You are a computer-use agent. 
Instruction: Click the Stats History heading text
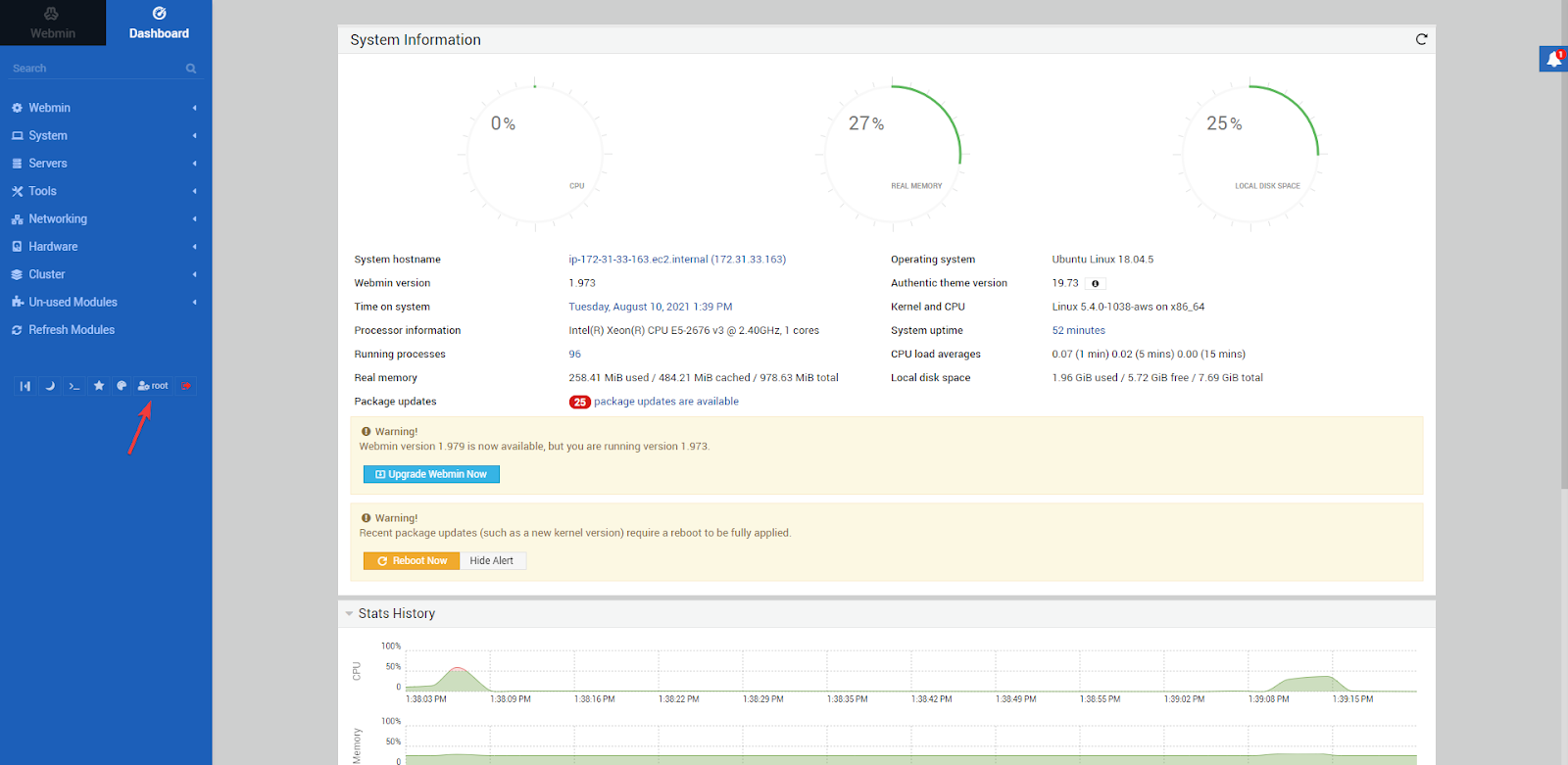point(397,614)
